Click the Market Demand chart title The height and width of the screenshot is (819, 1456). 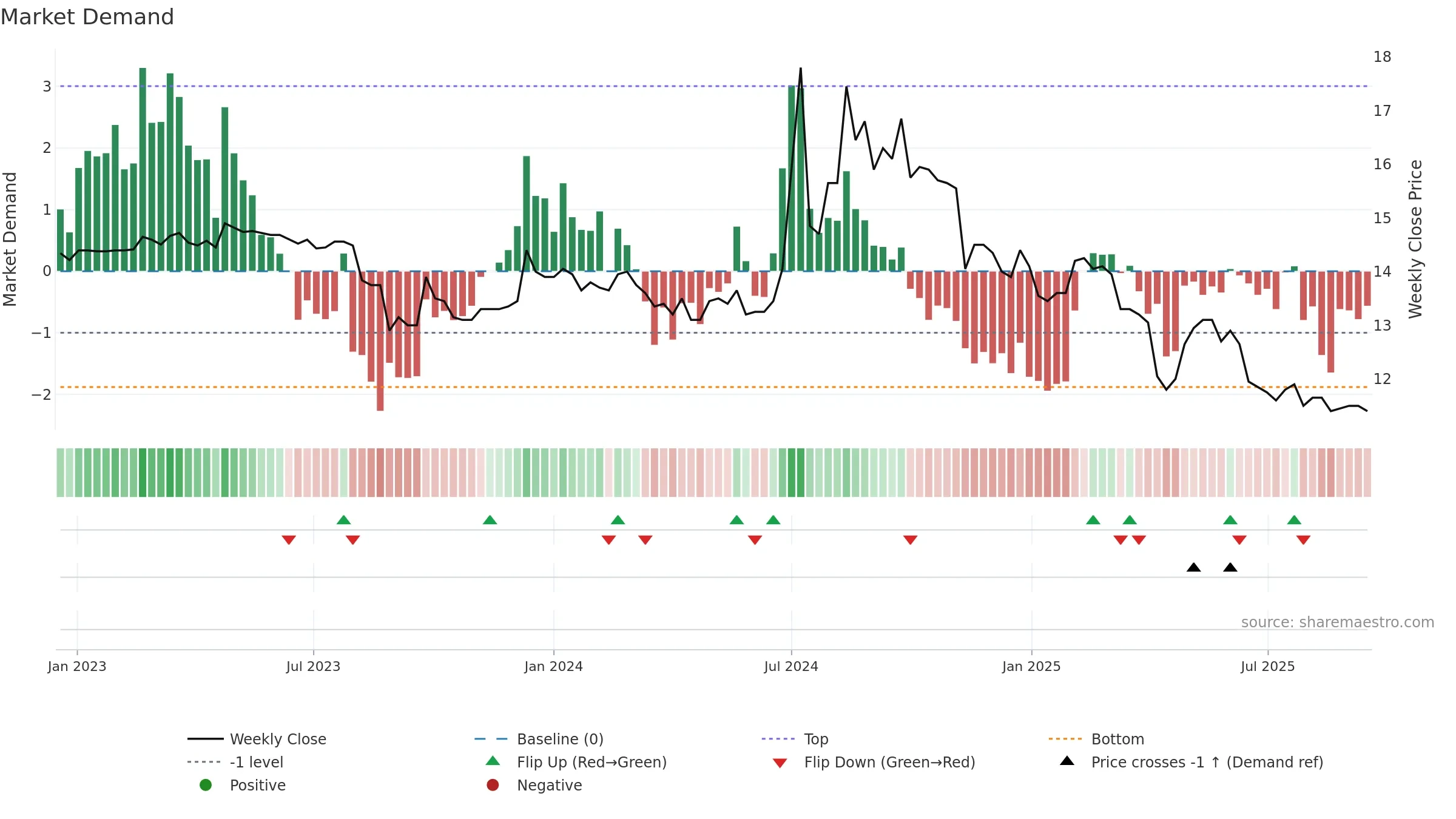point(87,17)
